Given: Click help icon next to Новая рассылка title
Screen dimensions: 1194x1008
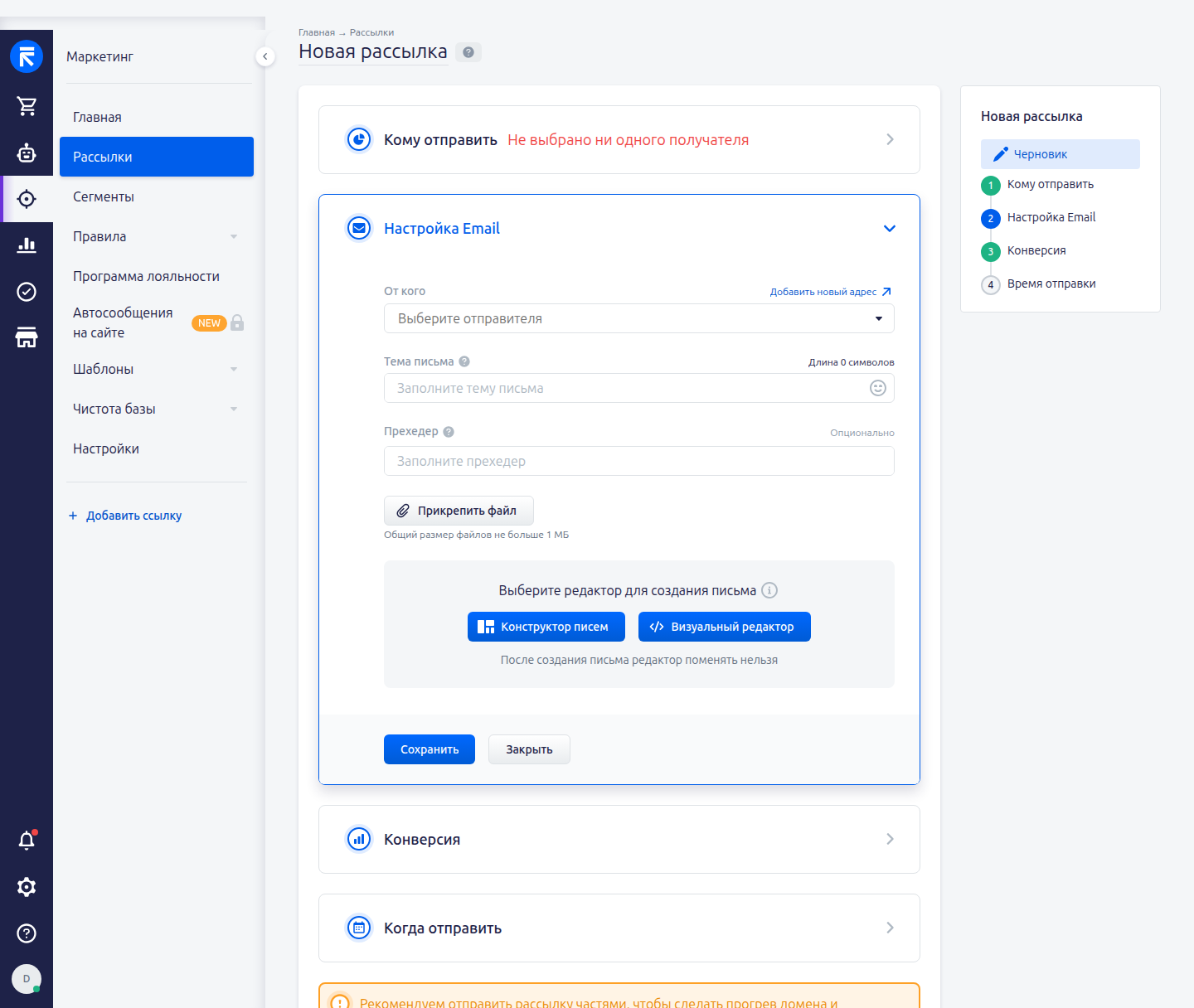Looking at the screenshot, I should pyautogui.click(x=468, y=52).
